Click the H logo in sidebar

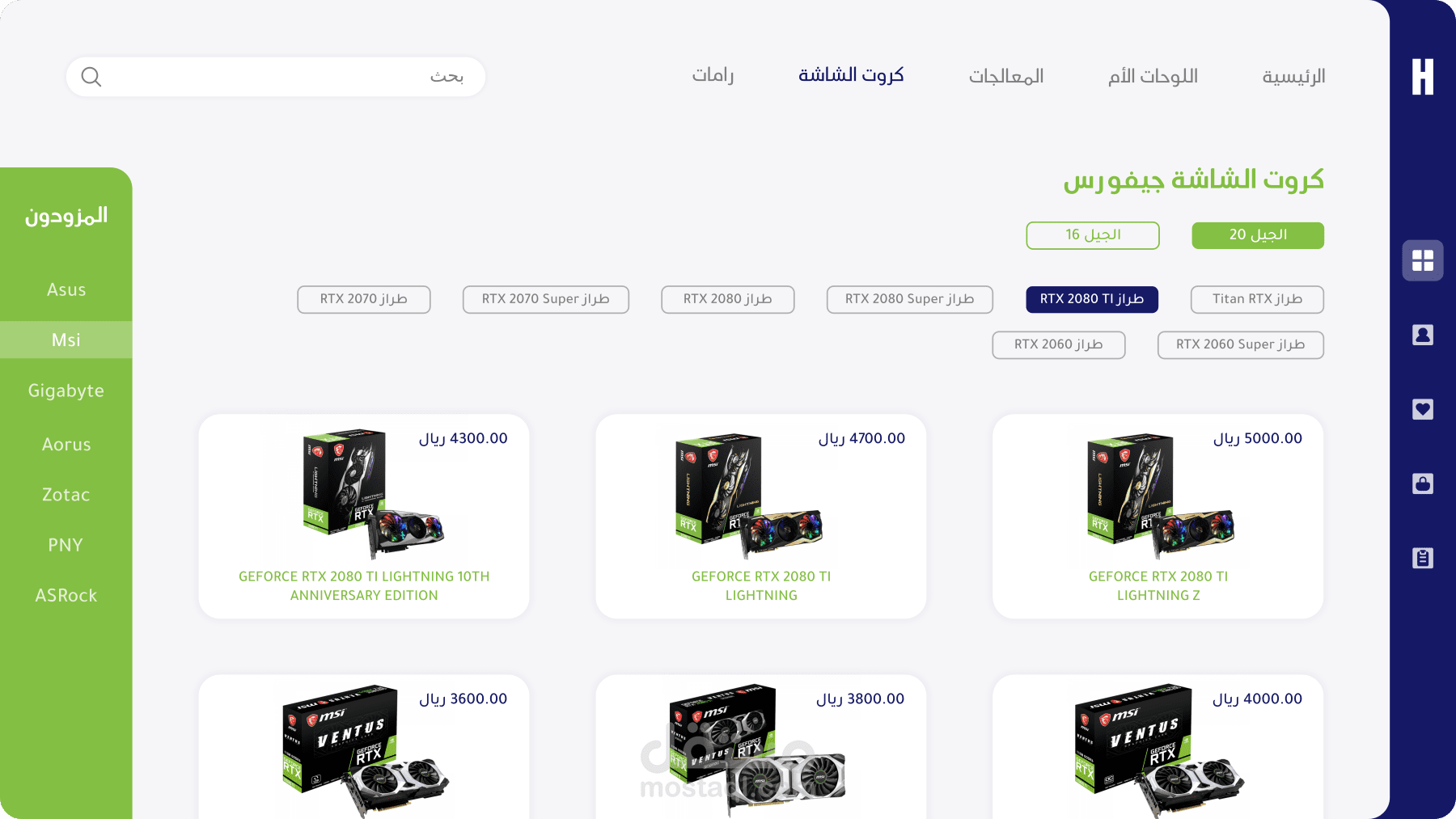pyautogui.click(x=1422, y=77)
